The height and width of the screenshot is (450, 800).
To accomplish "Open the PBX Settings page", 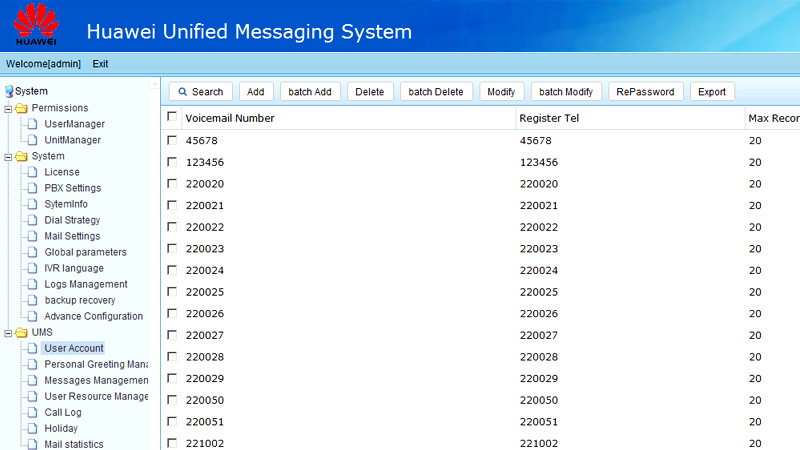I will coord(72,188).
